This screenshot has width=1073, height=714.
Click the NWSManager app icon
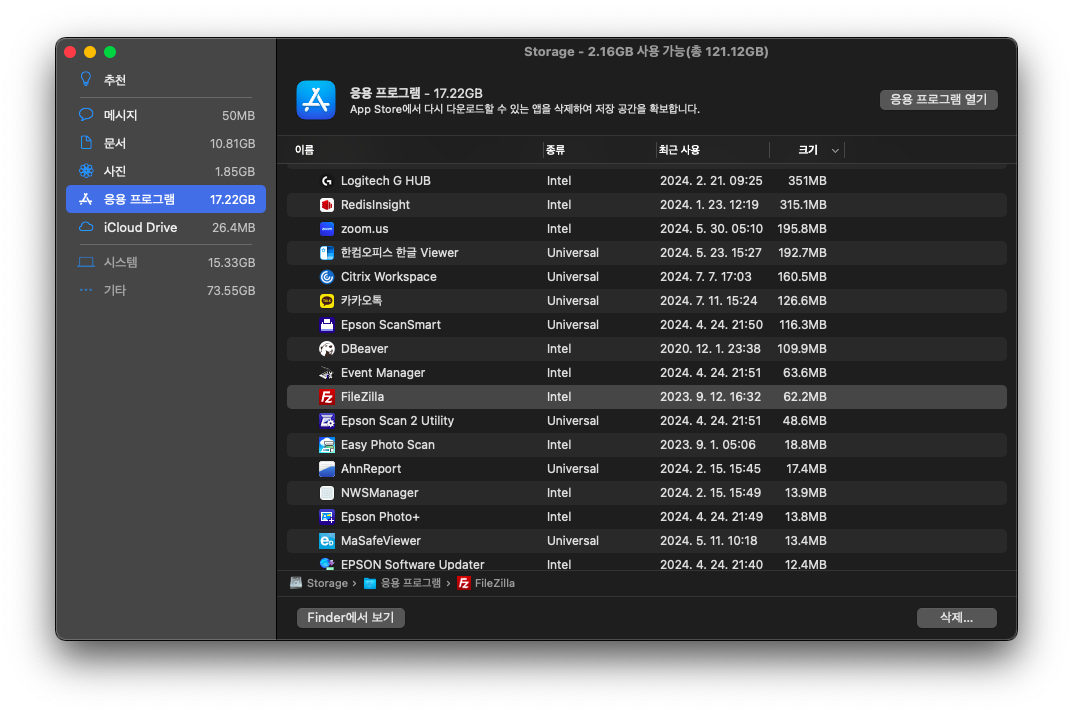click(x=327, y=492)
